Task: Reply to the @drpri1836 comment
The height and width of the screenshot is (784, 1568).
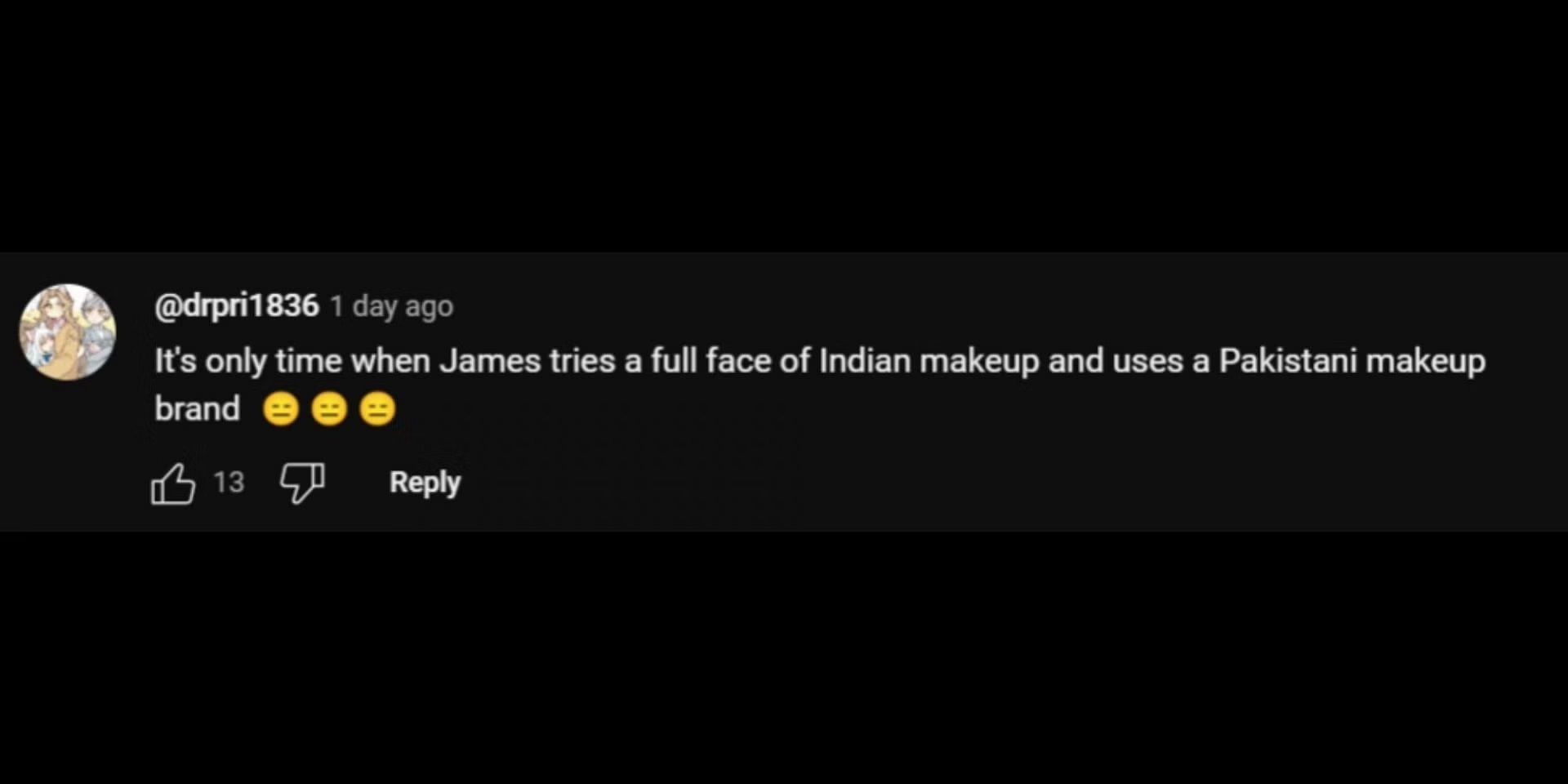Action: pyautogui.click(x=425, y=483)
